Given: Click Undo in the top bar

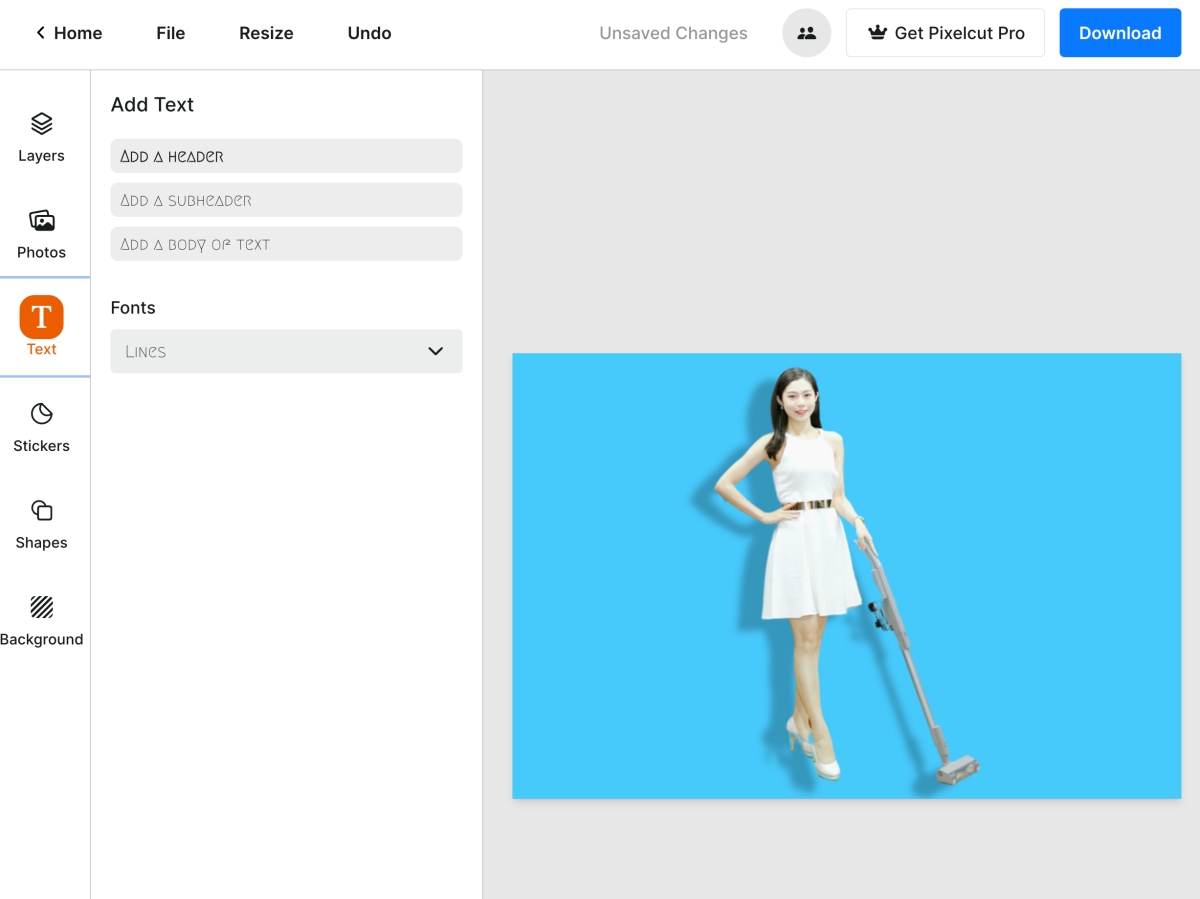Looking at the screenshot, I should pos(369,33).
